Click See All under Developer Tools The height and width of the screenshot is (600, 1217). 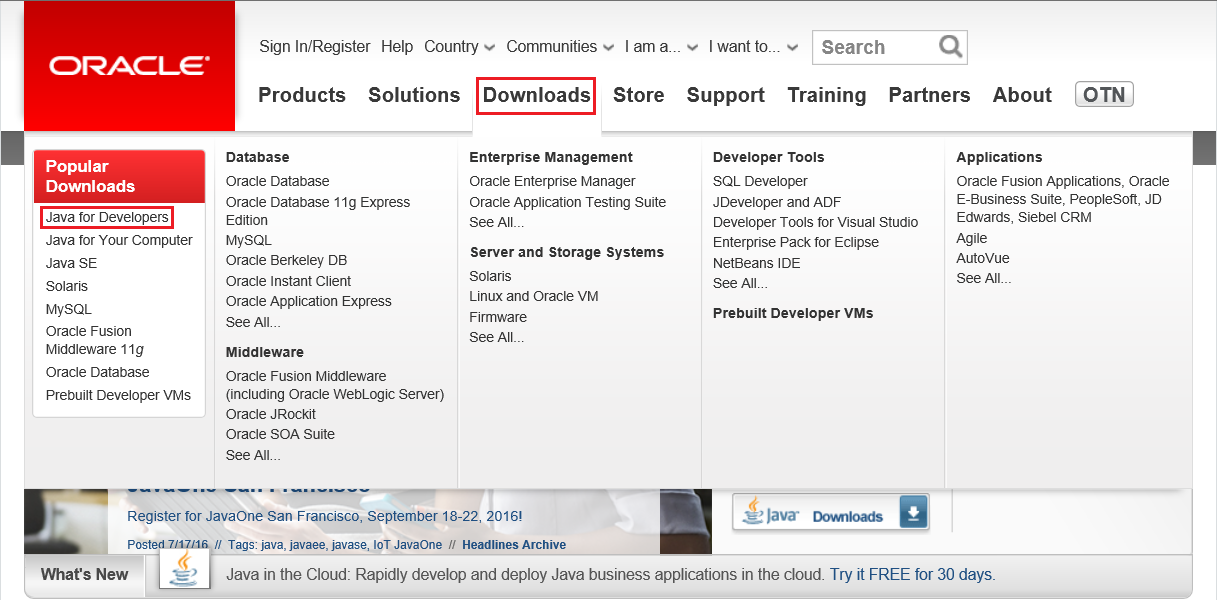[740, 283]
